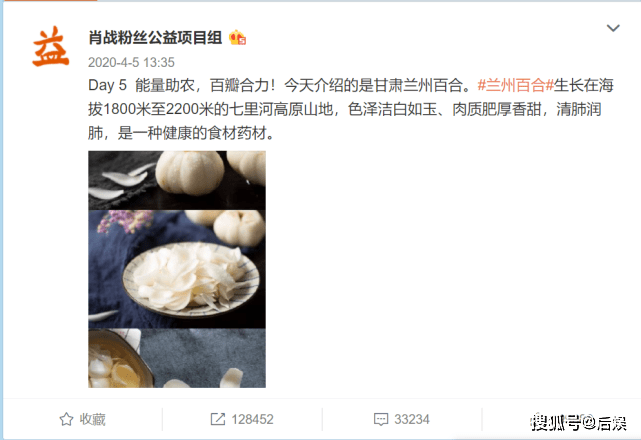Click the post text starting Day 5
The width and height of the screenshot is (641, 440).
(351, 109)
